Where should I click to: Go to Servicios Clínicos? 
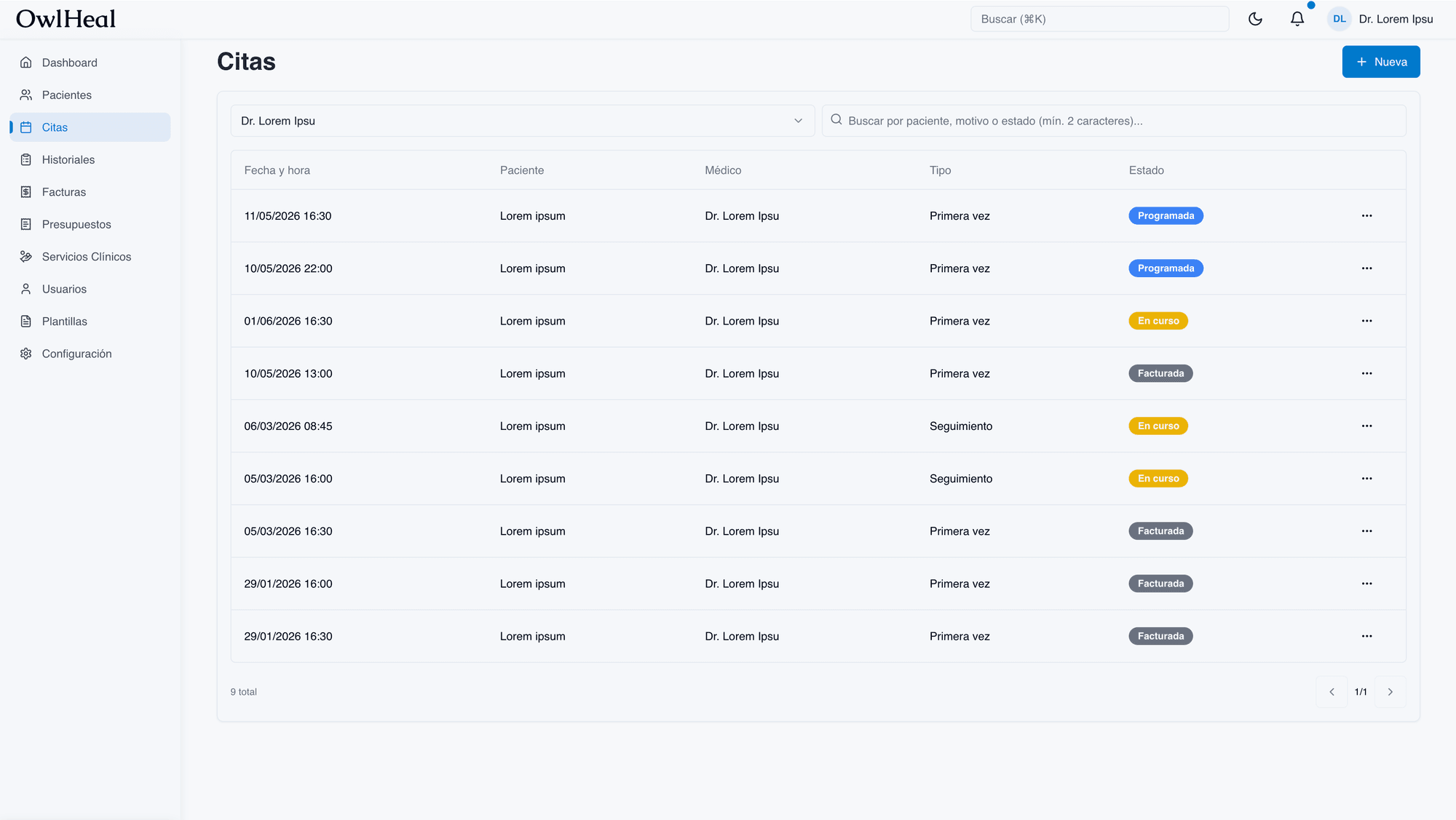90,257
